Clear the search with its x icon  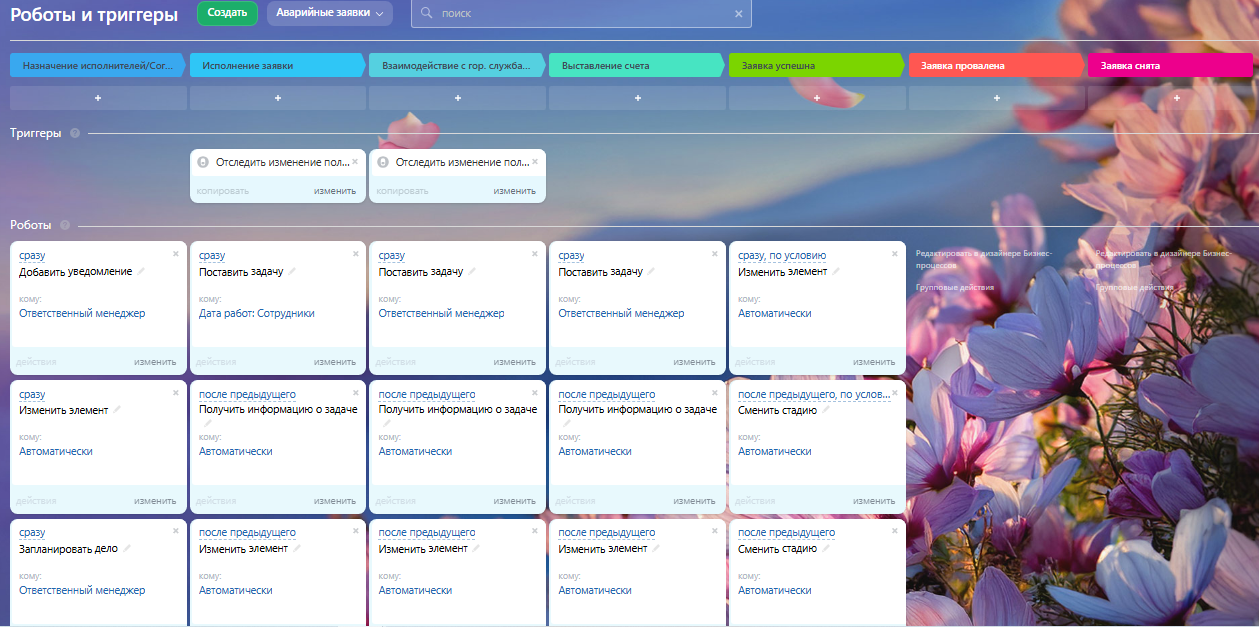point(738,14)
